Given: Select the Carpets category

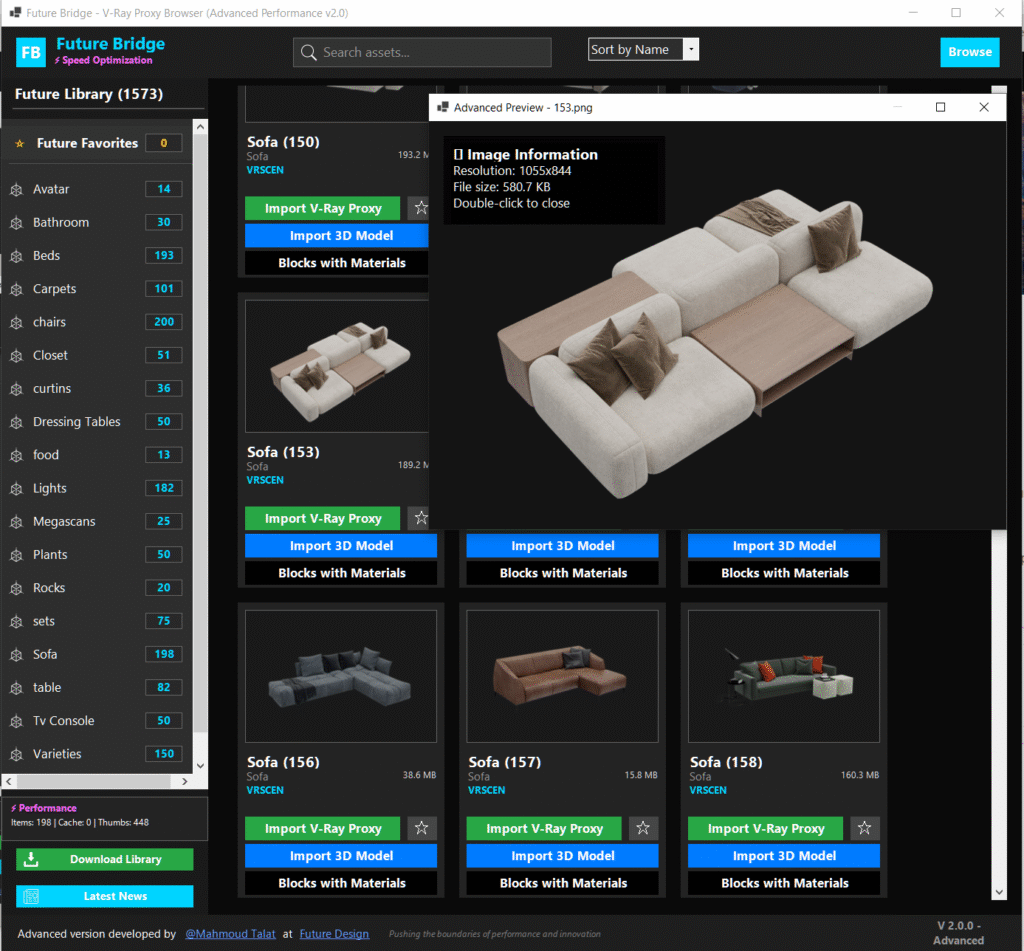Looking at the screenshot, I should tap(54, 289).
